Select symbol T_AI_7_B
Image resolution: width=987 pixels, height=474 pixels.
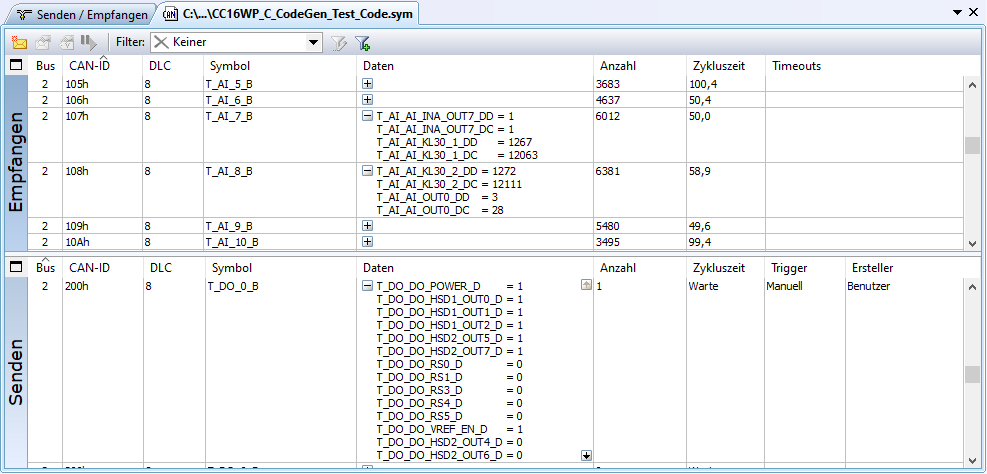229,116
